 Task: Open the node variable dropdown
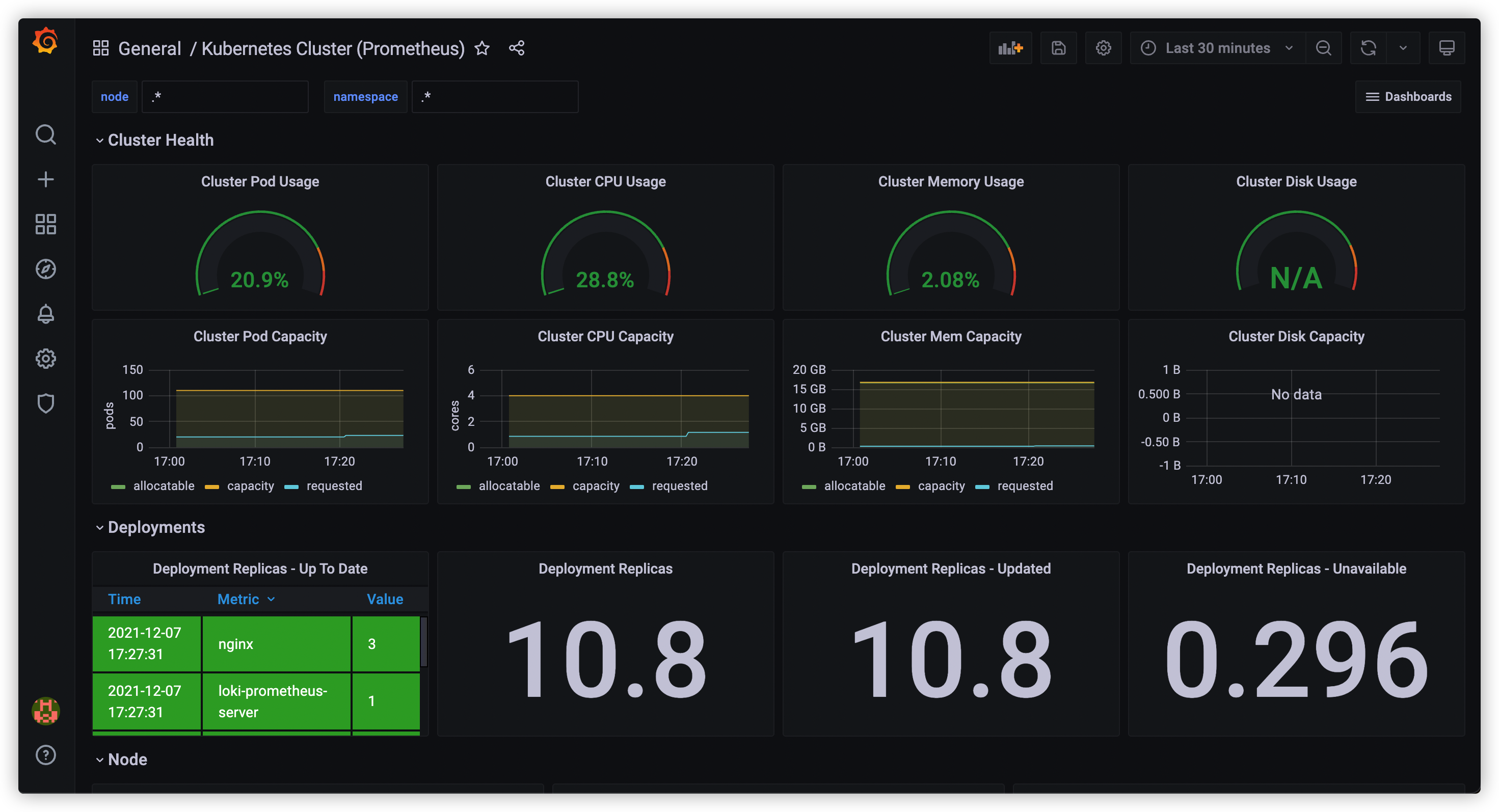[225, 97]
